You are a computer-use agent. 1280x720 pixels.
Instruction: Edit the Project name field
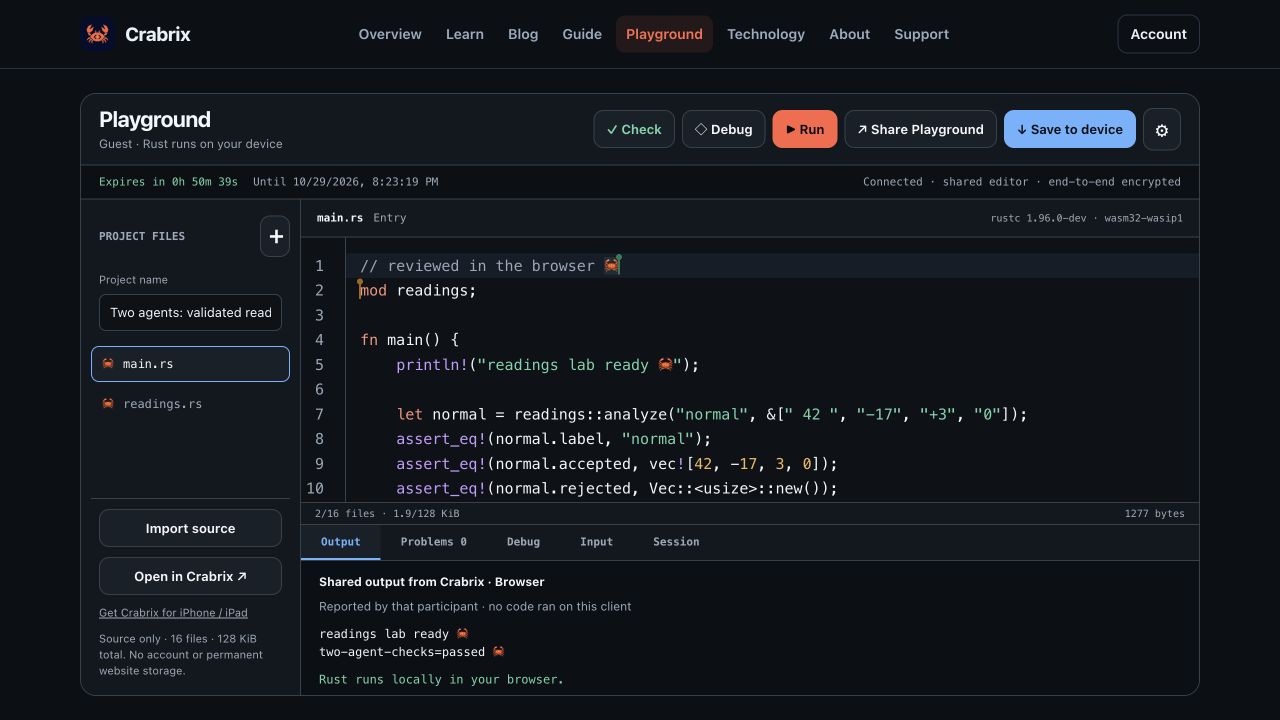[x=190, y=312]
